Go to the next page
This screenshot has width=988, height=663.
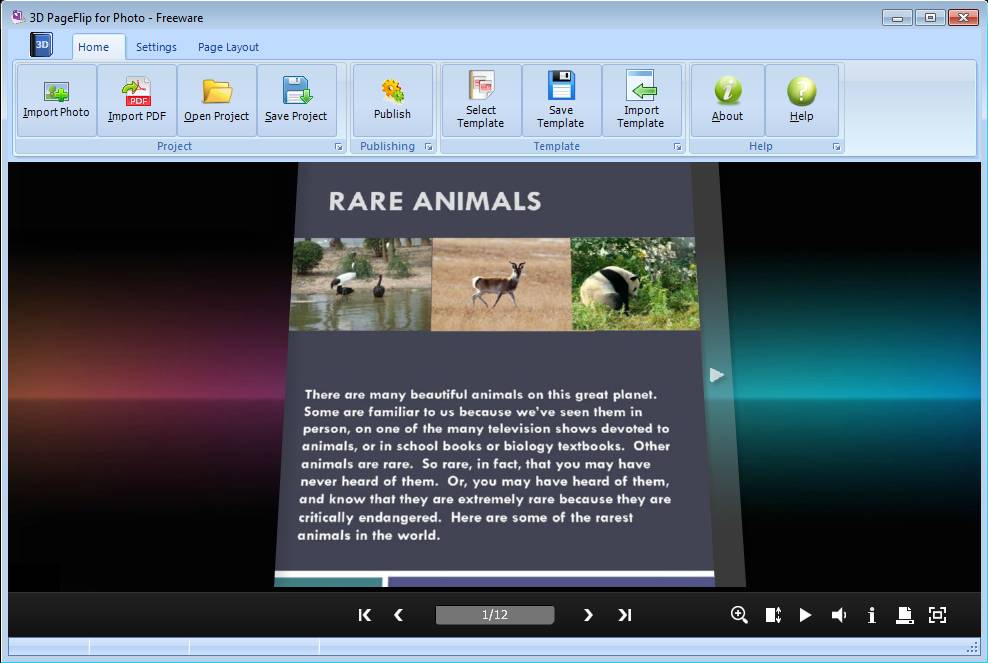click(588, 615)
